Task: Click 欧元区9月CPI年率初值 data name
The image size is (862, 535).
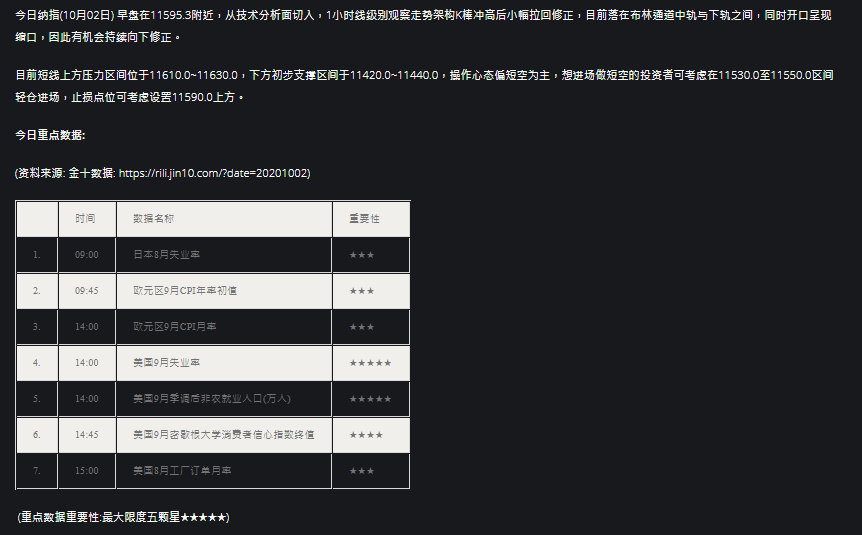Action: (x=185, y=291)
